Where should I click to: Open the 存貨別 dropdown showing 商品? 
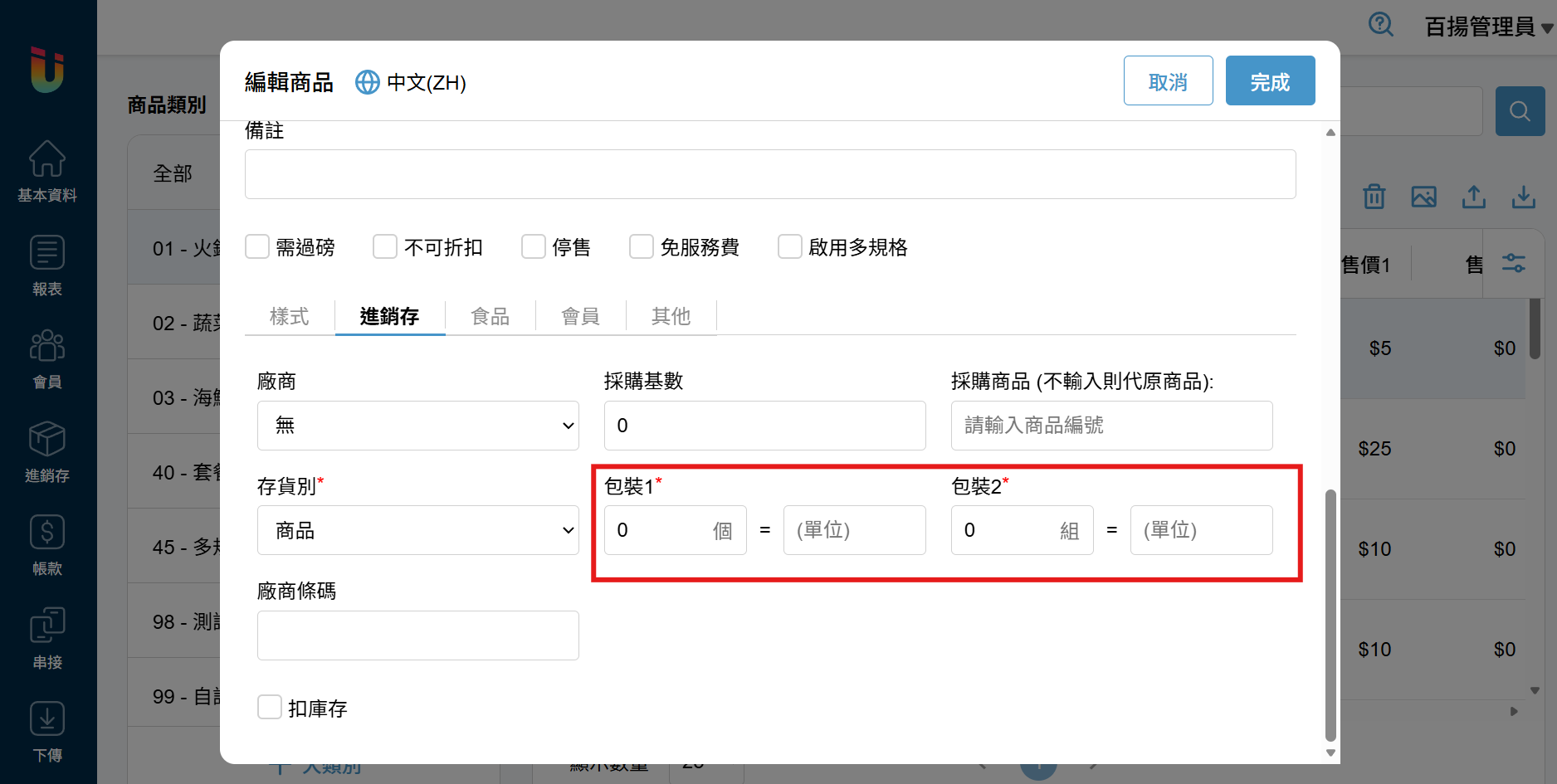(417, 530)
